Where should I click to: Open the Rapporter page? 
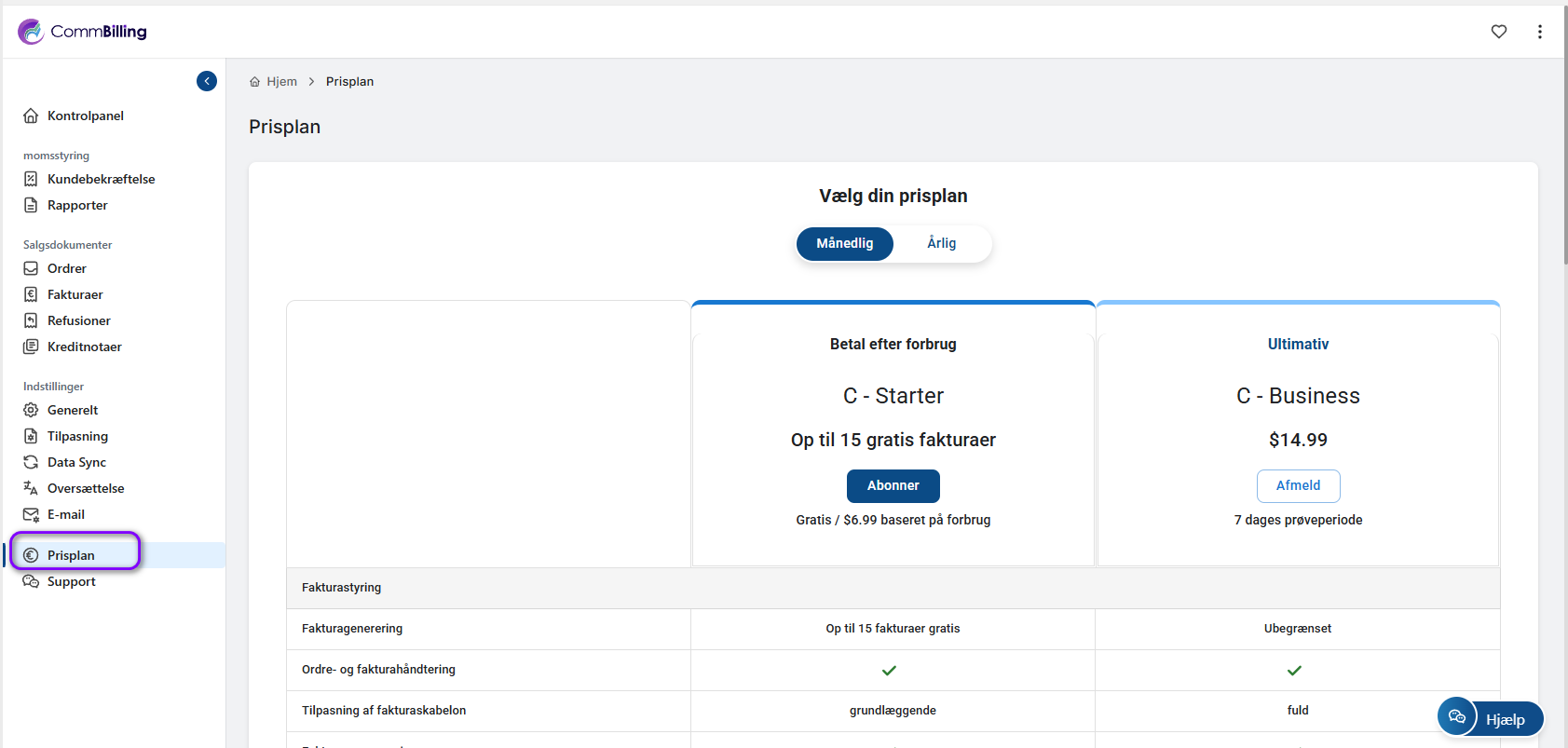[77, 205]
